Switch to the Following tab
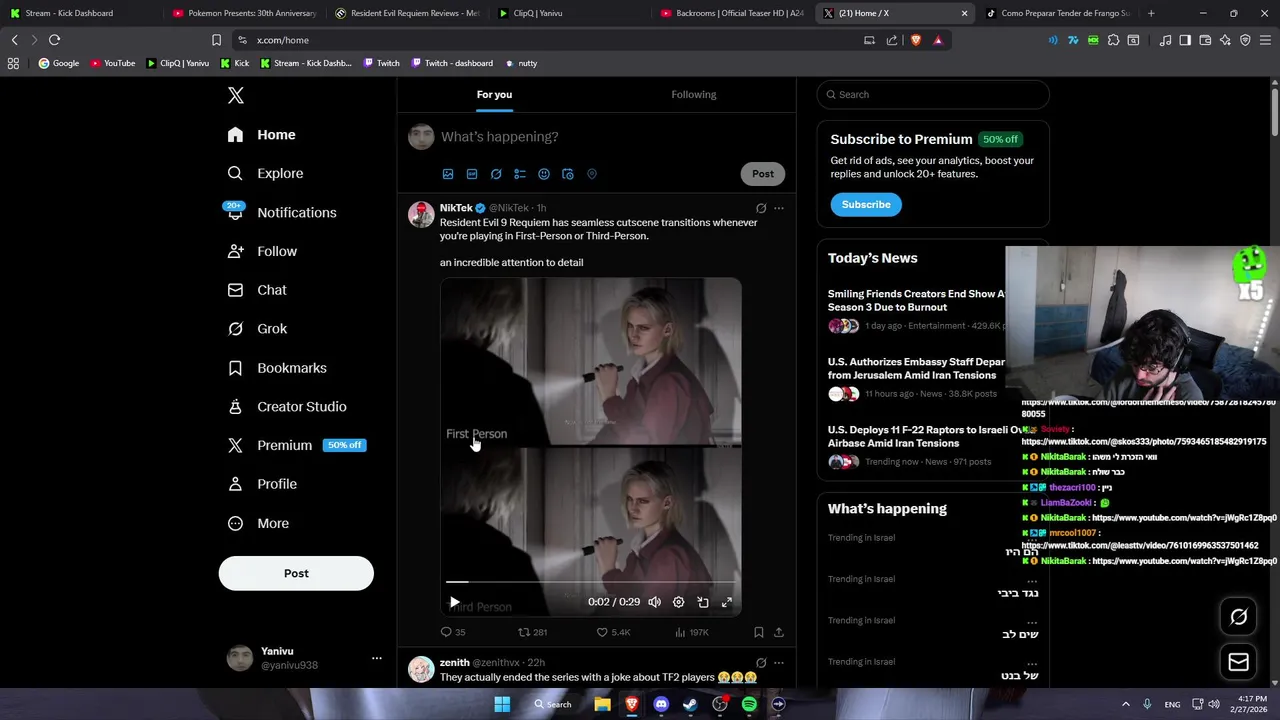Screen dimensions: 1280x720 coord(693,94)
